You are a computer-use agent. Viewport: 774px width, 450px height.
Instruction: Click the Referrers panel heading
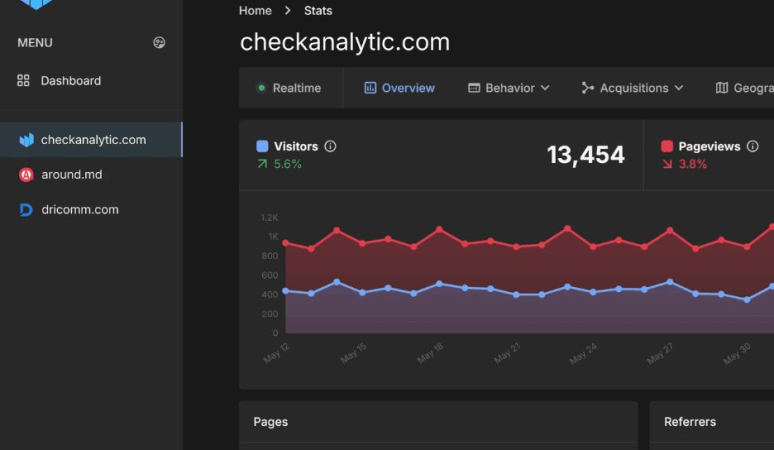pyautogui.click(x=690, y=422)
